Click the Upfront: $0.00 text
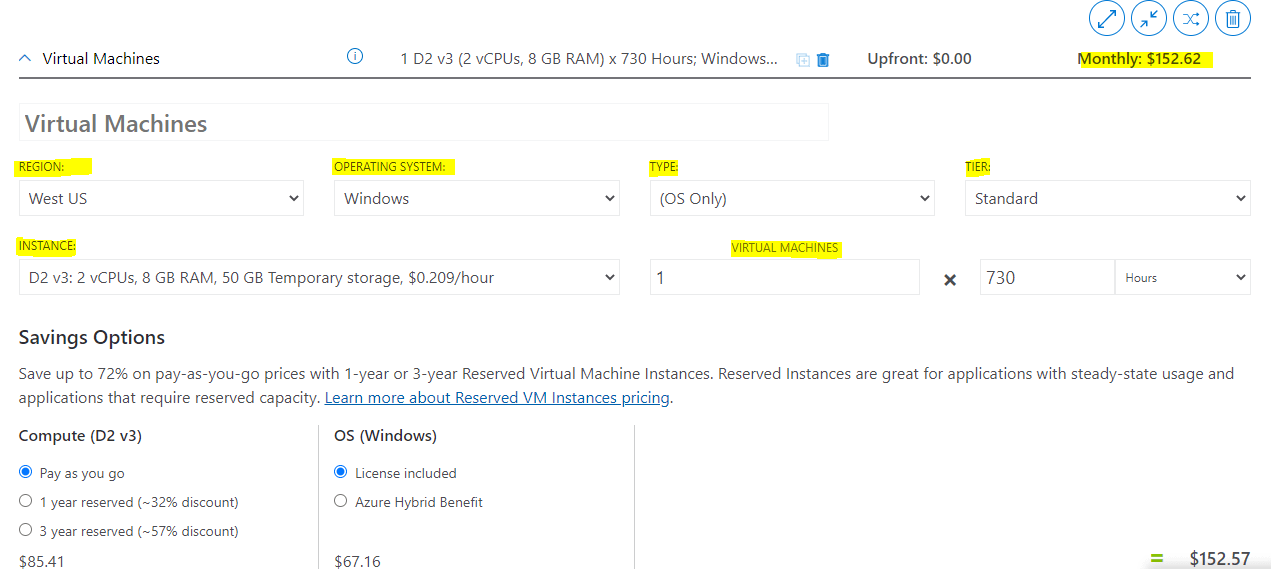Viewport: 1271px width, 569px height. [x=920, y=59]
